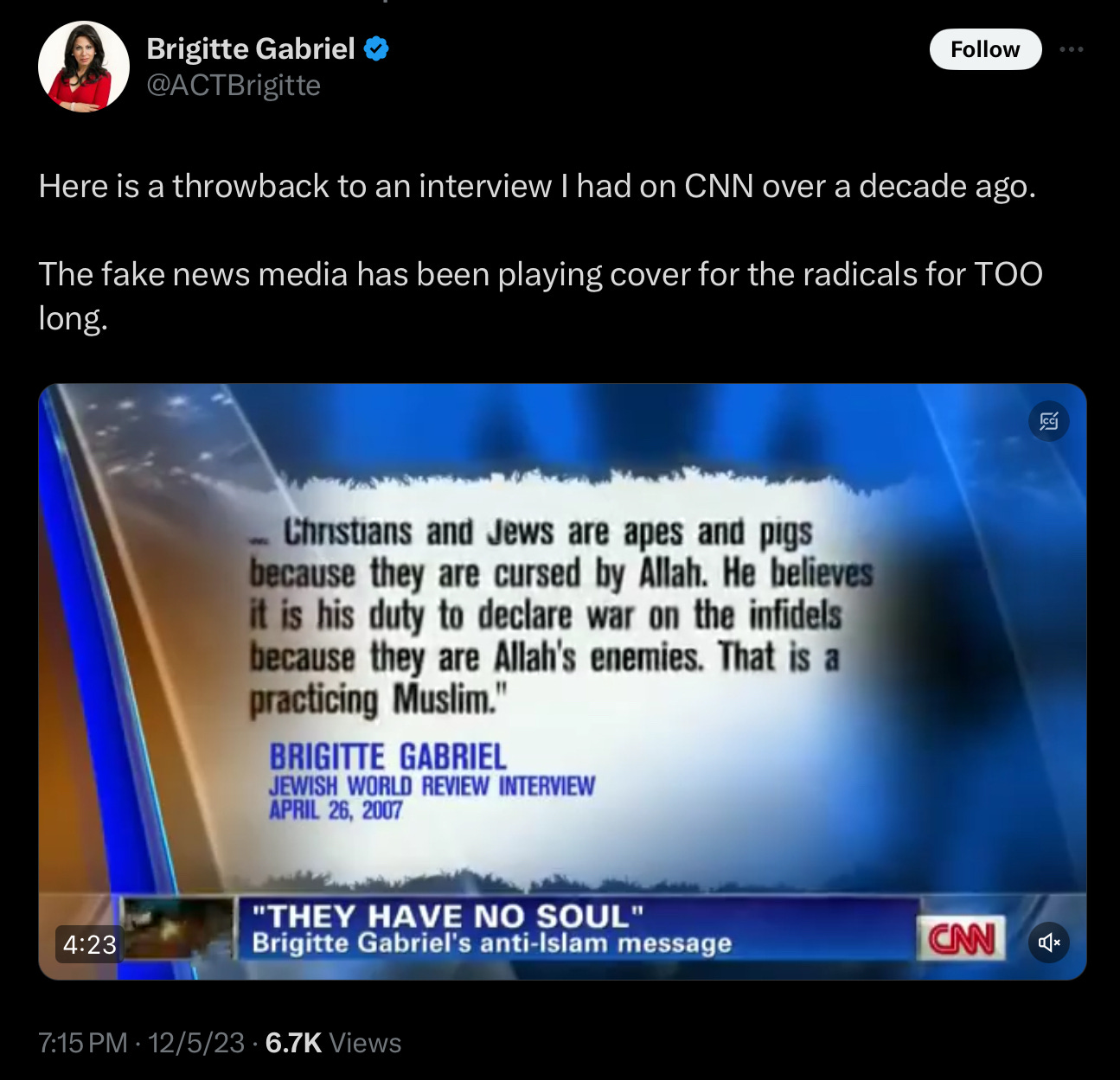Open Brigitte Gabriel's profile avatar
1120x1080 pixels.
(84, 67)
